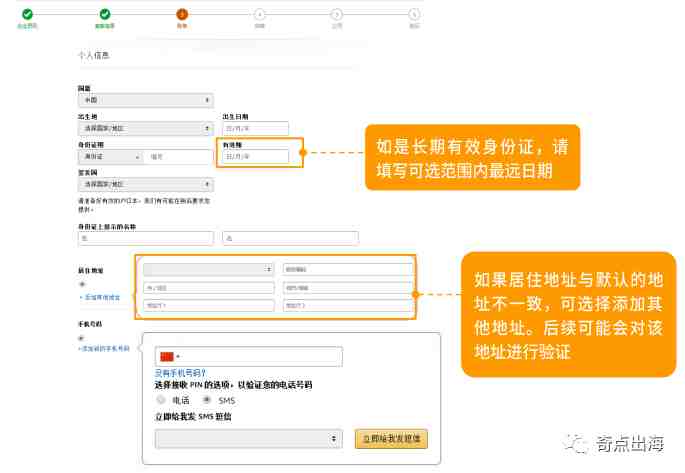Screen dimensions: 685x473
Task: Select the 居住地址 default address radio button
Action: [82, 284]
